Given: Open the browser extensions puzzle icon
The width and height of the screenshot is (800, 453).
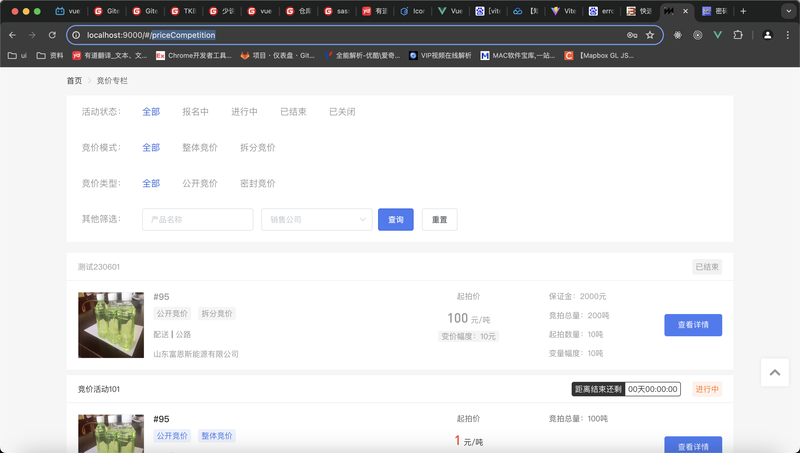Looking at the screenshot, I should tap(738, 35).
